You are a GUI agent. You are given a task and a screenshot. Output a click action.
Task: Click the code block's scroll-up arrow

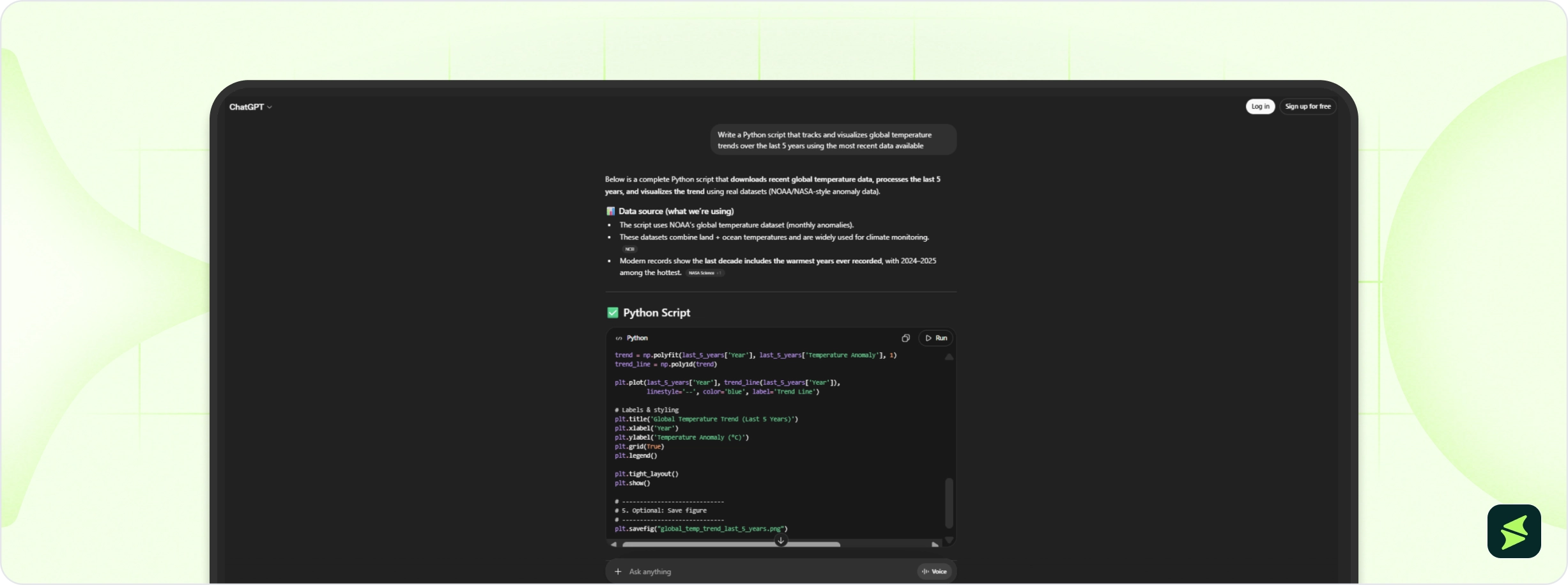949,357
